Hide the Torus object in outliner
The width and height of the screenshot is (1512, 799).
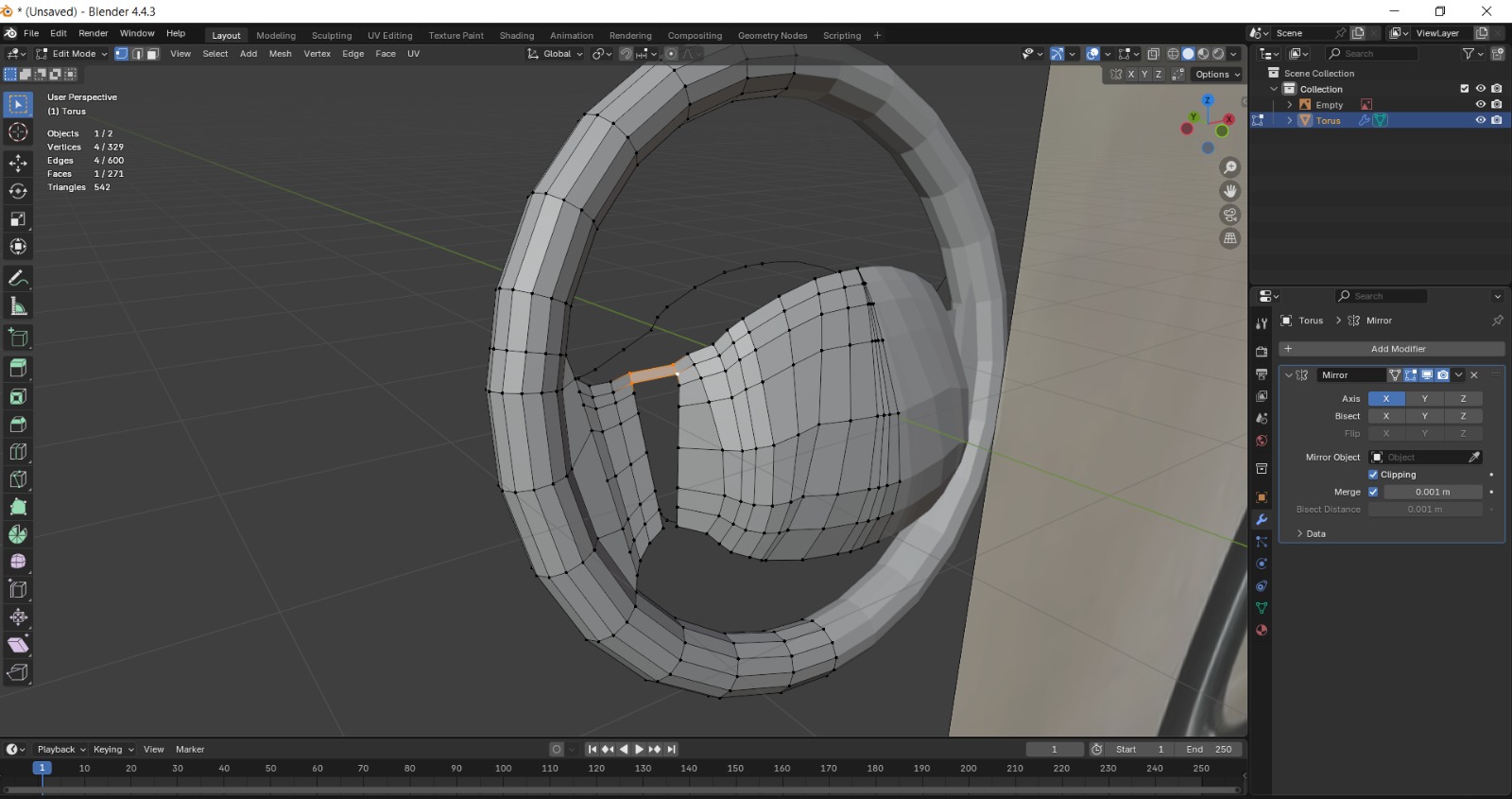[x=1480, y=120]
